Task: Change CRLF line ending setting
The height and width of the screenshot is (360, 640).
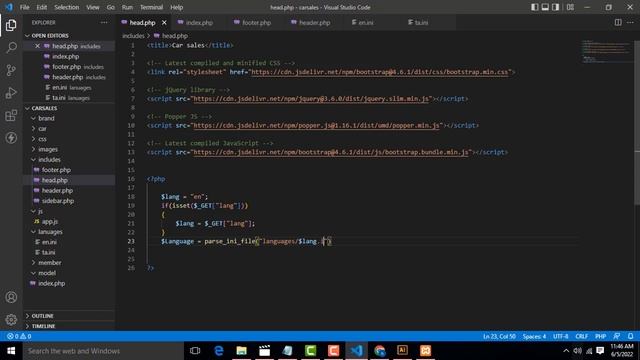Action: pyautogui.click(x=582, y=336)
